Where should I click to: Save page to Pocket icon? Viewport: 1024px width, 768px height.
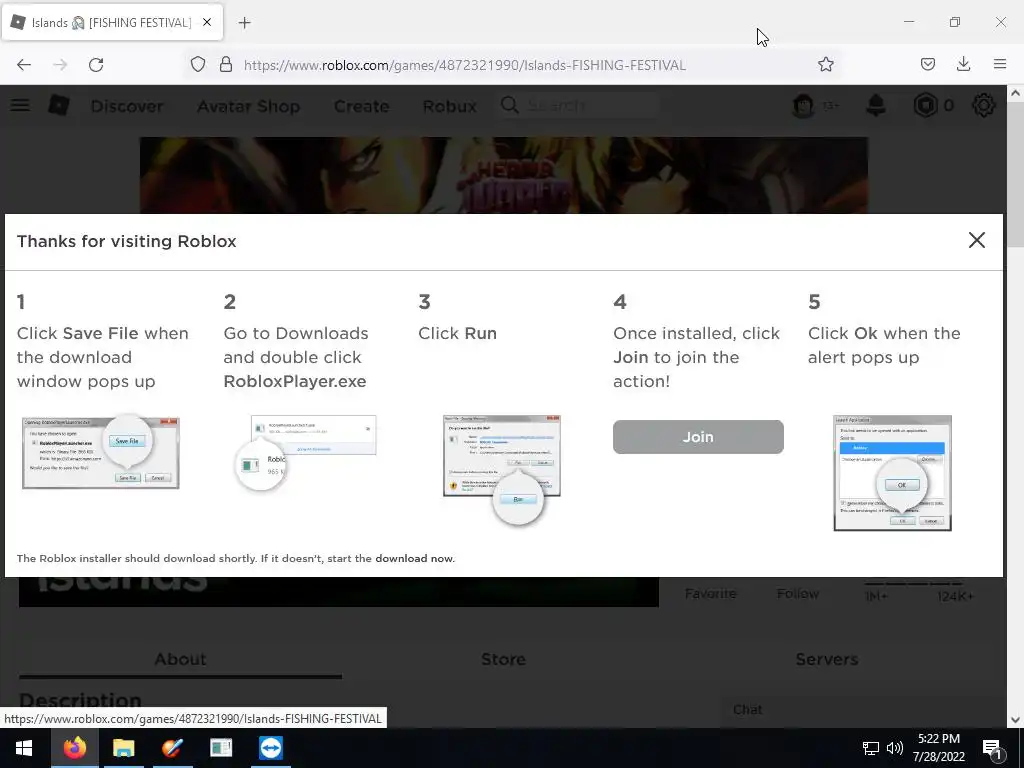927,64
